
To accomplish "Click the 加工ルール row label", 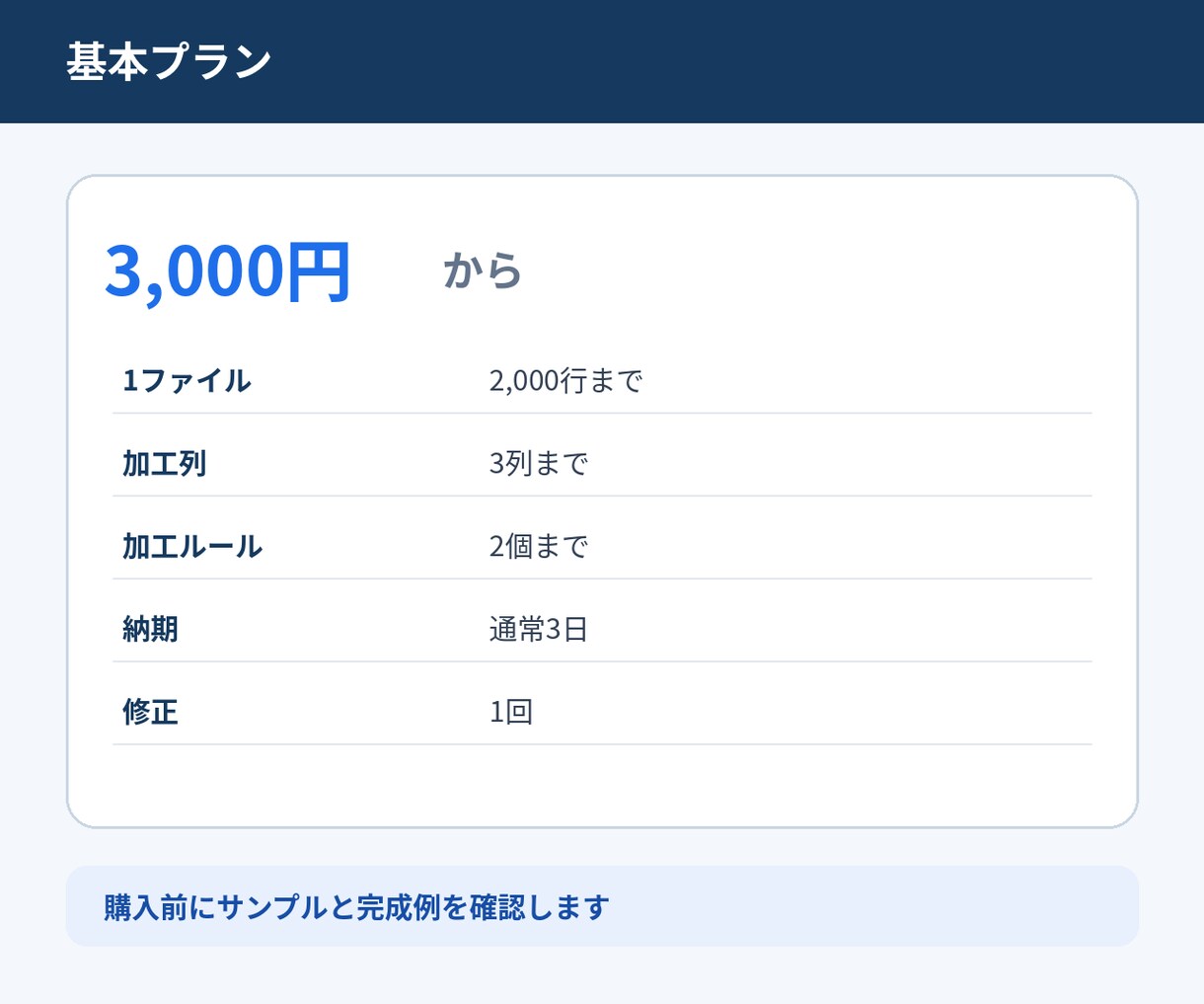I will click(192, 547).
